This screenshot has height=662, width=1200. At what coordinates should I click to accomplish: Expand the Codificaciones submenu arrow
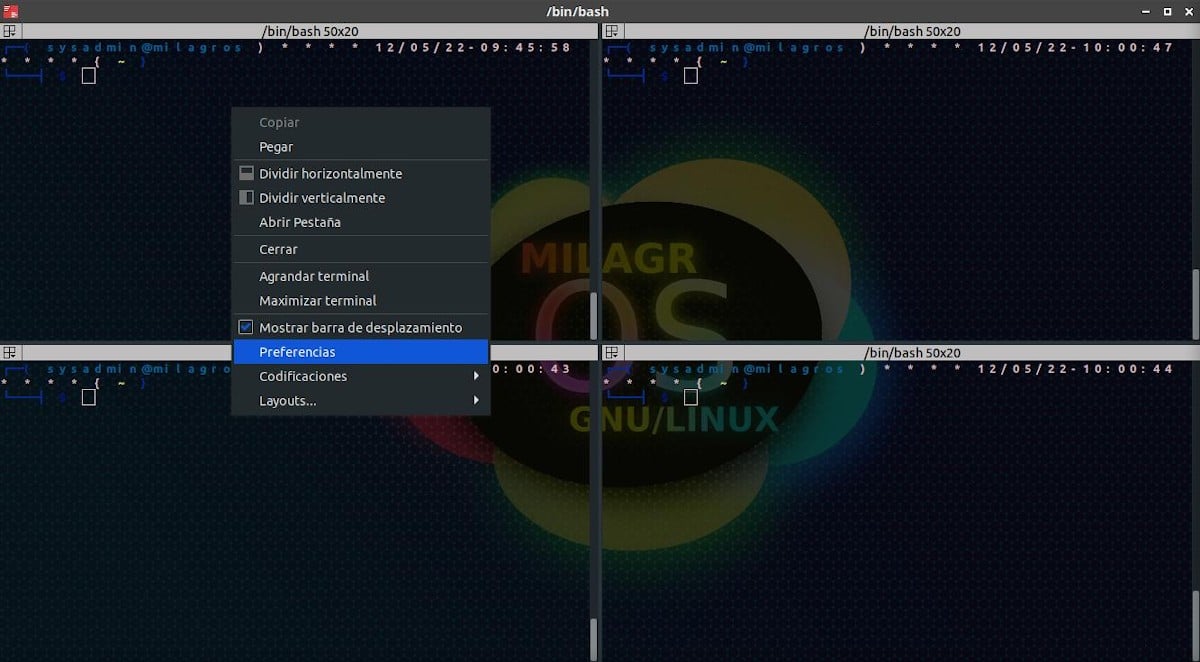[x=476, y=376]
